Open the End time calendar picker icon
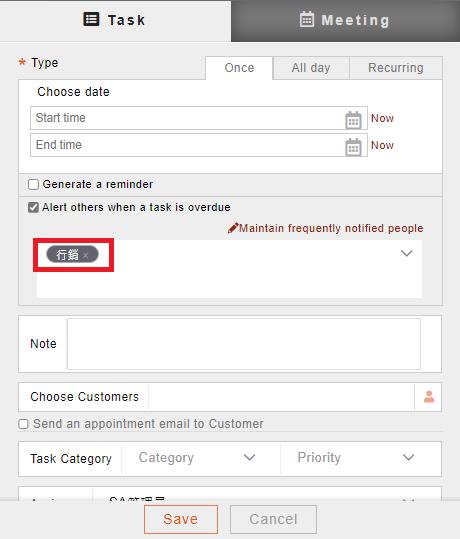The image size is (460, 539). coord(353,147)
